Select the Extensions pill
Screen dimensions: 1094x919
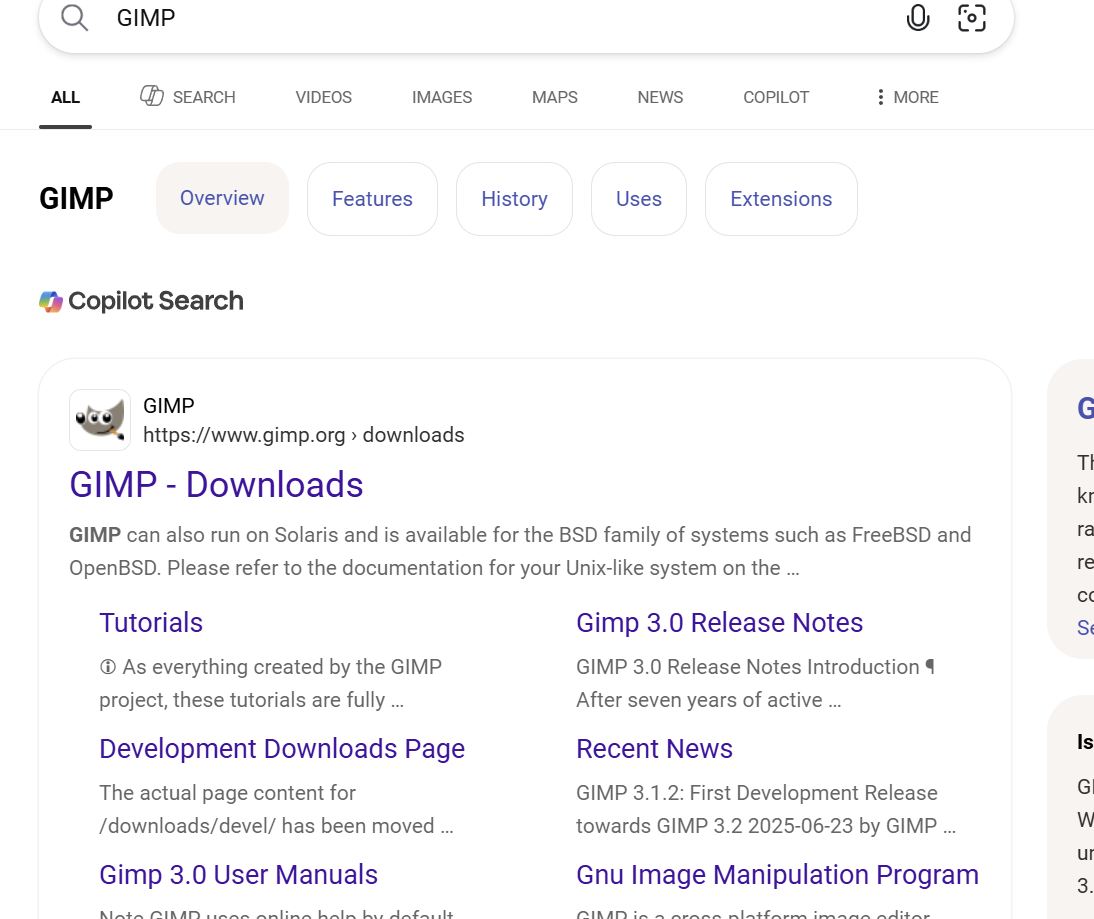[x=781, y=198]
